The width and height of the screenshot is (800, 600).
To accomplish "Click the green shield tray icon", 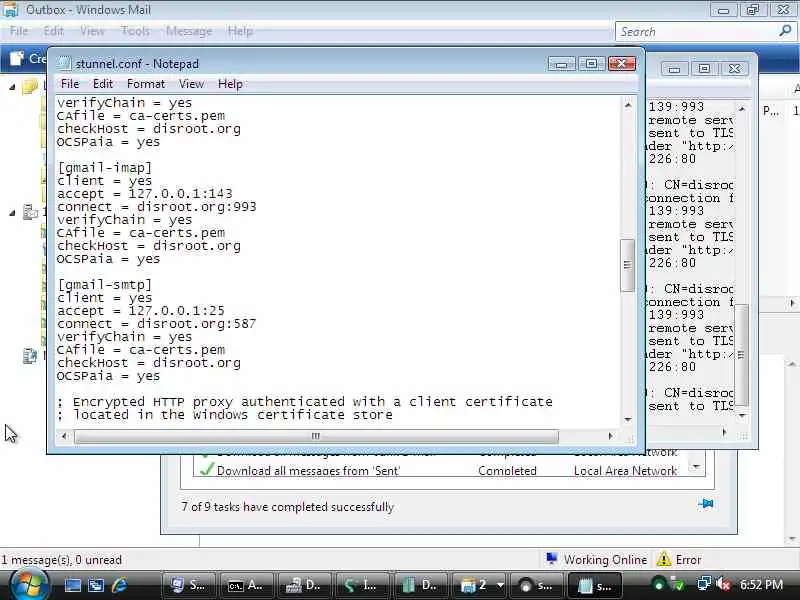I will [x=678, y=585].
